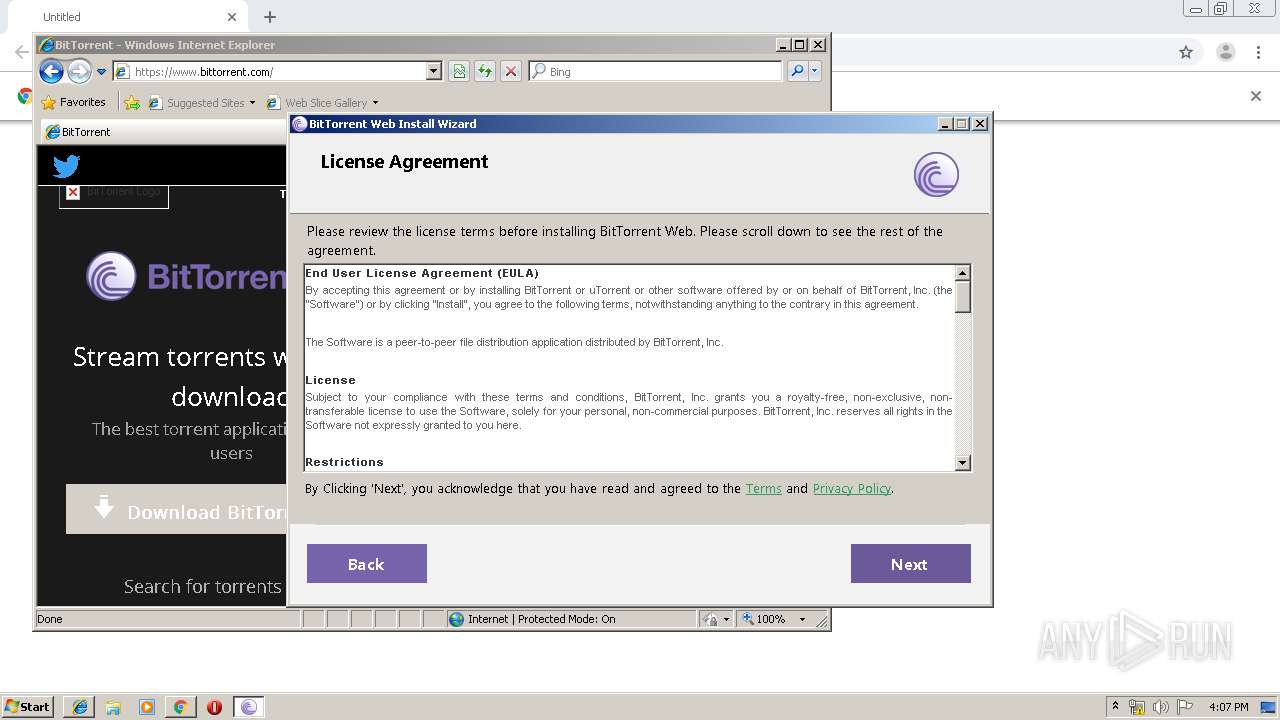This screenshot has width=1280, height=720.
Task: Bookmark page with Chrome star icon
Action: (x=1186, y=52)
